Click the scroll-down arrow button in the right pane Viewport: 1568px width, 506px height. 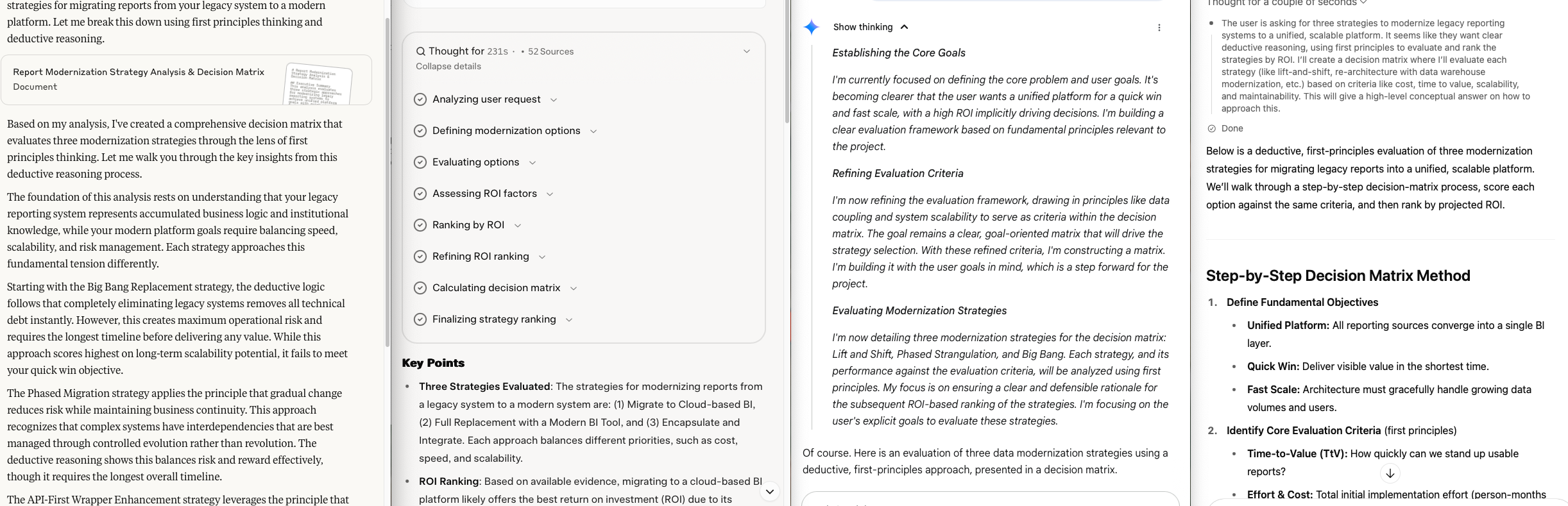tap(1390, 473)
